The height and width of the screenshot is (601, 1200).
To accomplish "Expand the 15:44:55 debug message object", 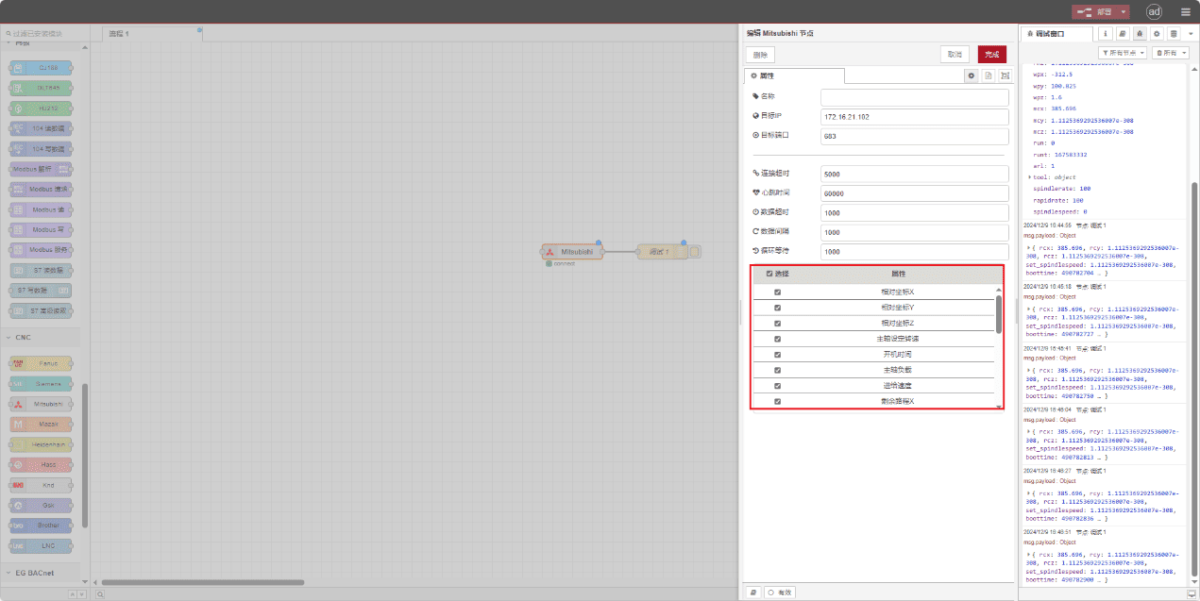I will pyautogui.click(x=1029, y=246).
